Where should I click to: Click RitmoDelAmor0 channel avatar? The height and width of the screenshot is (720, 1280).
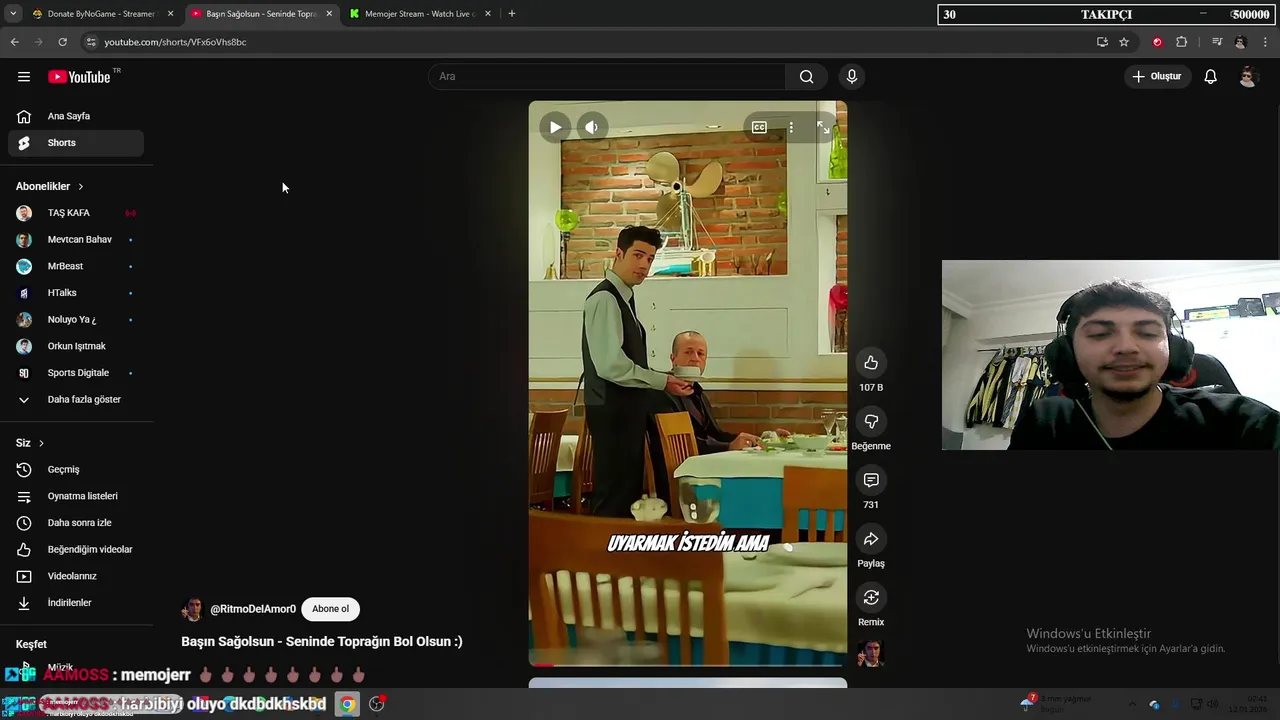192,609
